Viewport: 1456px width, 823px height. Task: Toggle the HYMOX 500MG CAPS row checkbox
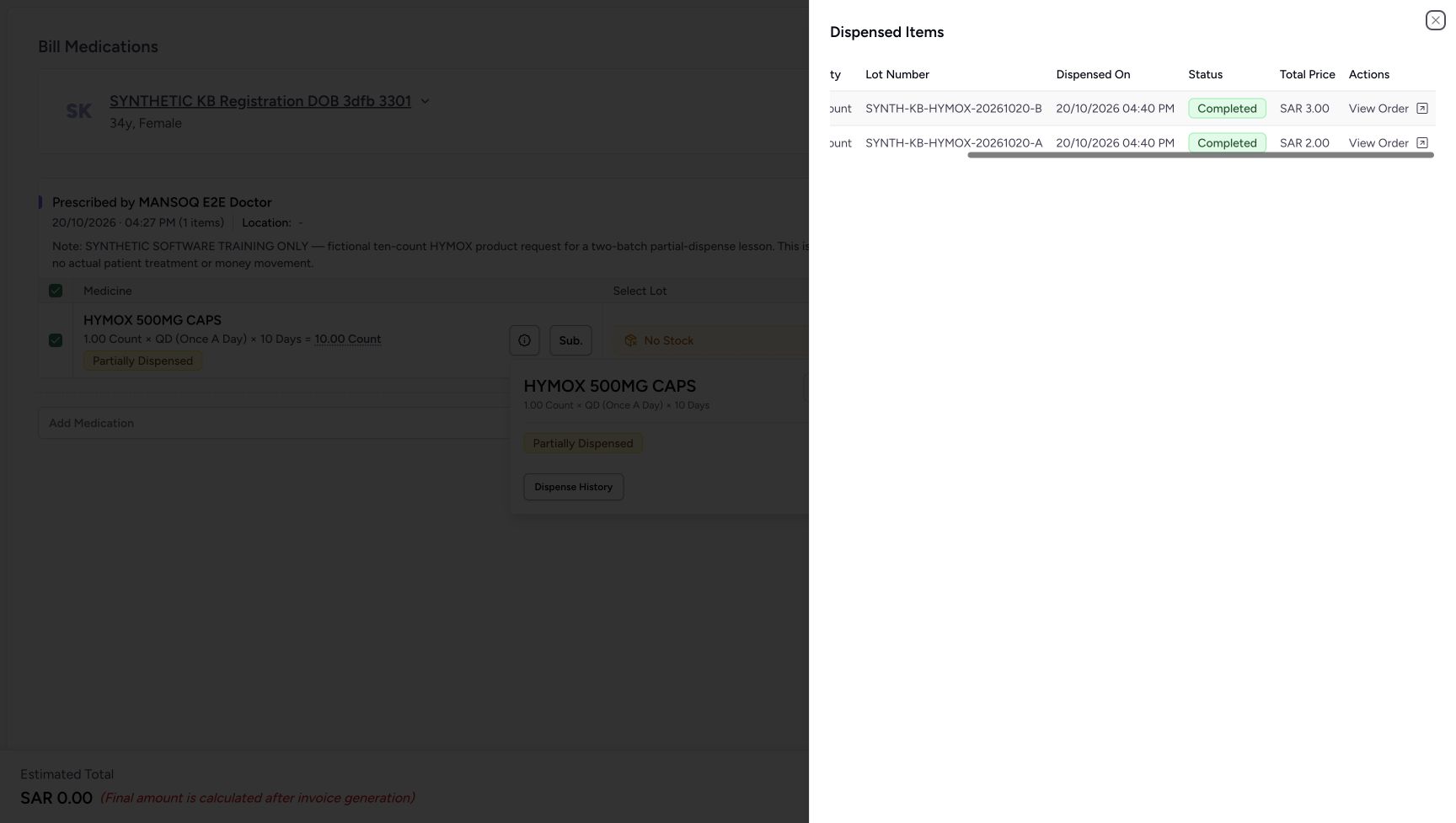pos(56,340)
